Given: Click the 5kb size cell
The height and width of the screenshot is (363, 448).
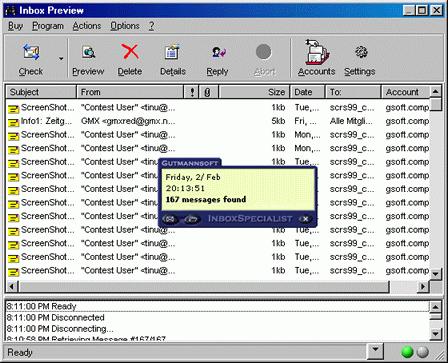Looking at the screenshot, I should [278, 121].
